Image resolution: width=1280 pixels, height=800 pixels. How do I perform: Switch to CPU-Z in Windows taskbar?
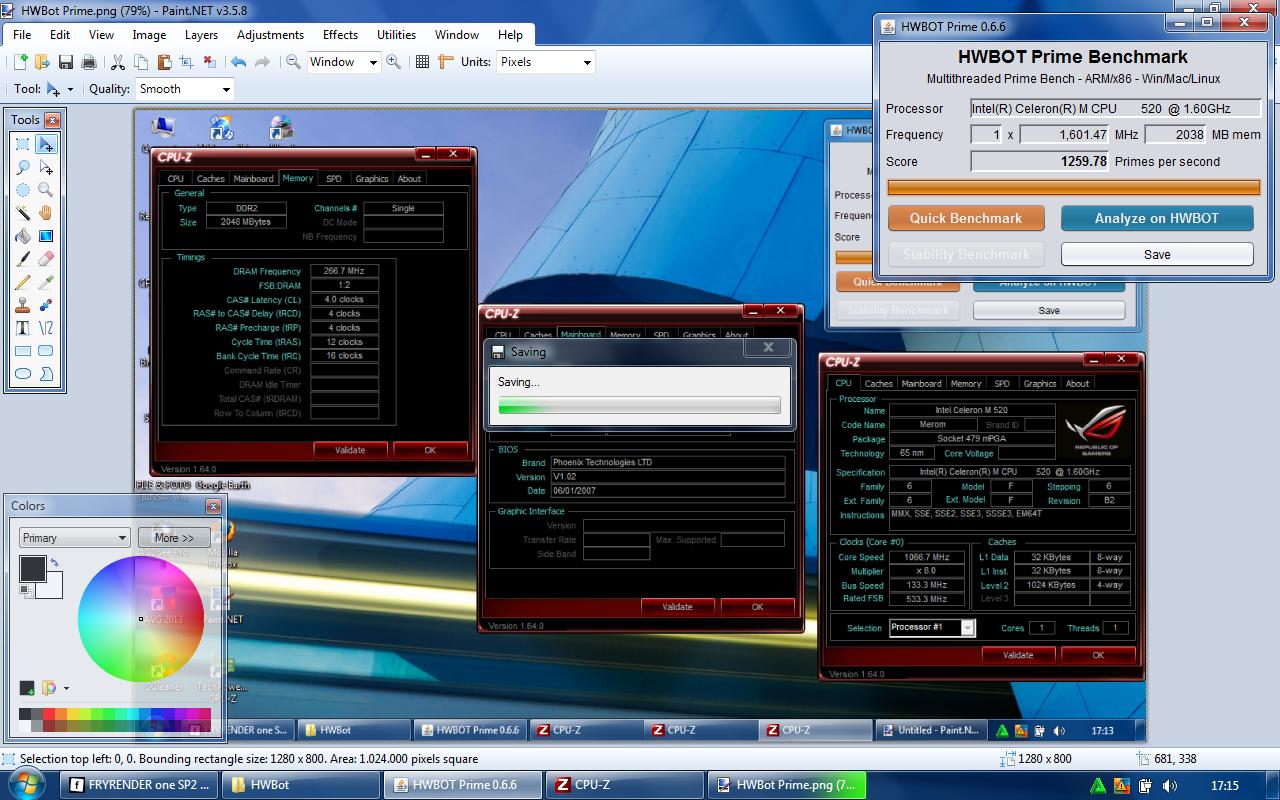point(625,785)
